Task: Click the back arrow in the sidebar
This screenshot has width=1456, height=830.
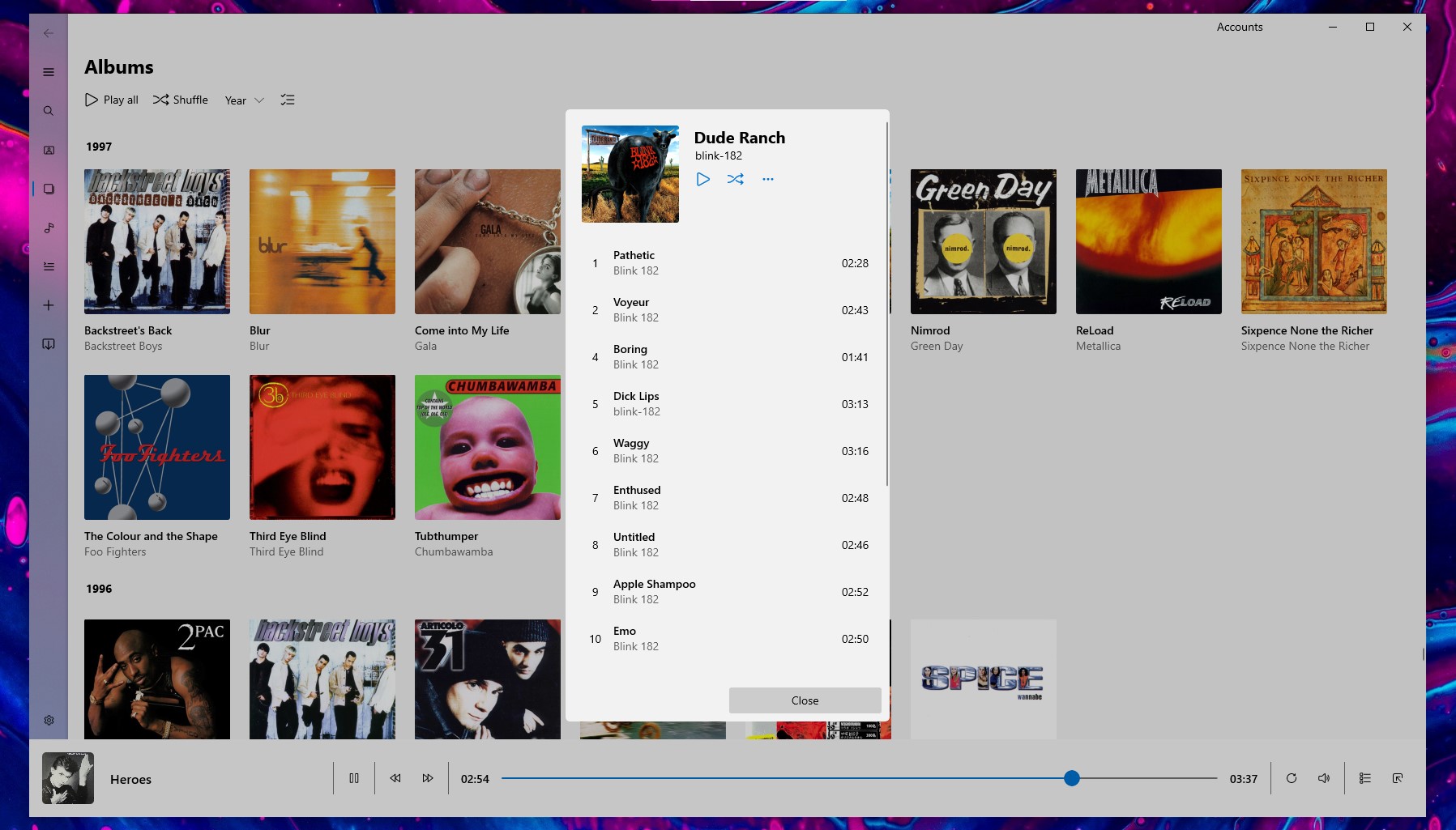Action: (49, 33)
